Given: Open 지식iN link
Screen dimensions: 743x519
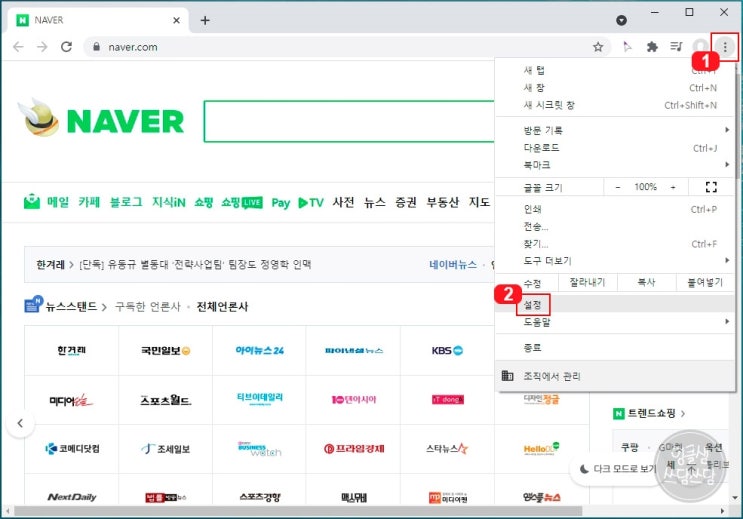Looking at the screenshot, I should tap(169, 202).
